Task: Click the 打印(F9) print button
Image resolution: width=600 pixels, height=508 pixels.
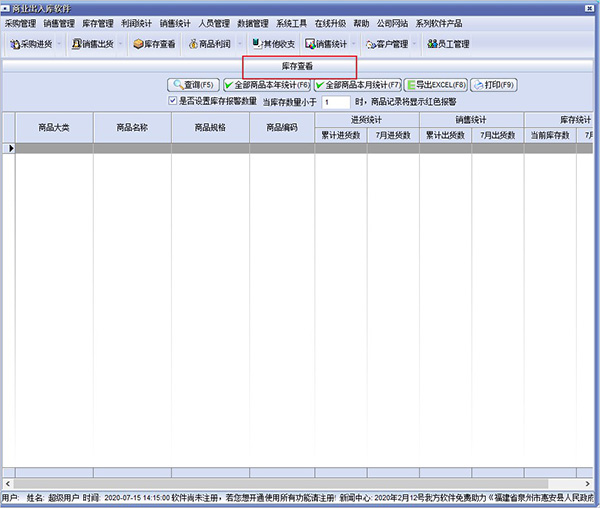Action: click(x=494, y=85)
